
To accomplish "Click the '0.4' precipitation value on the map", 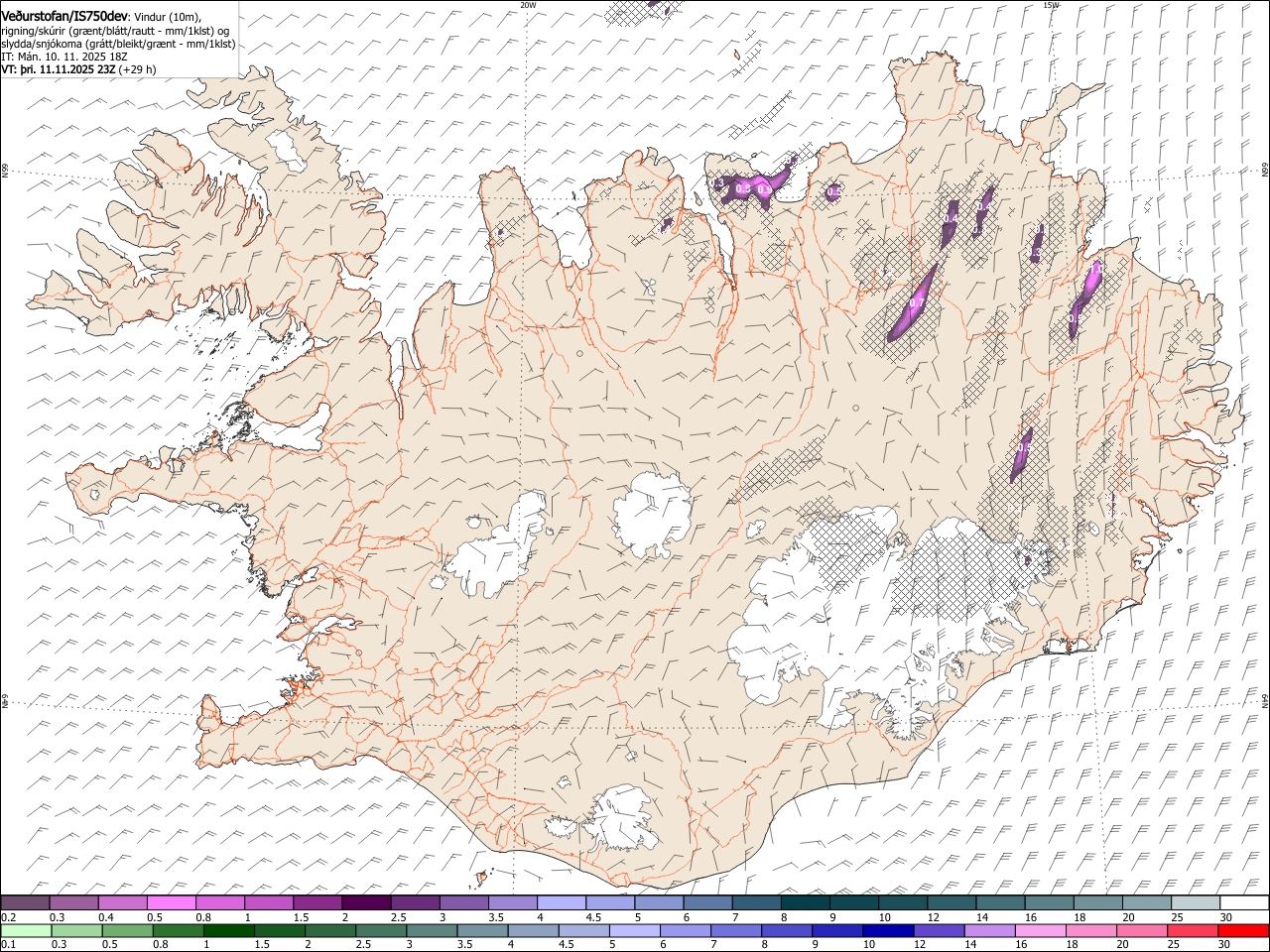I will [951, 218].
